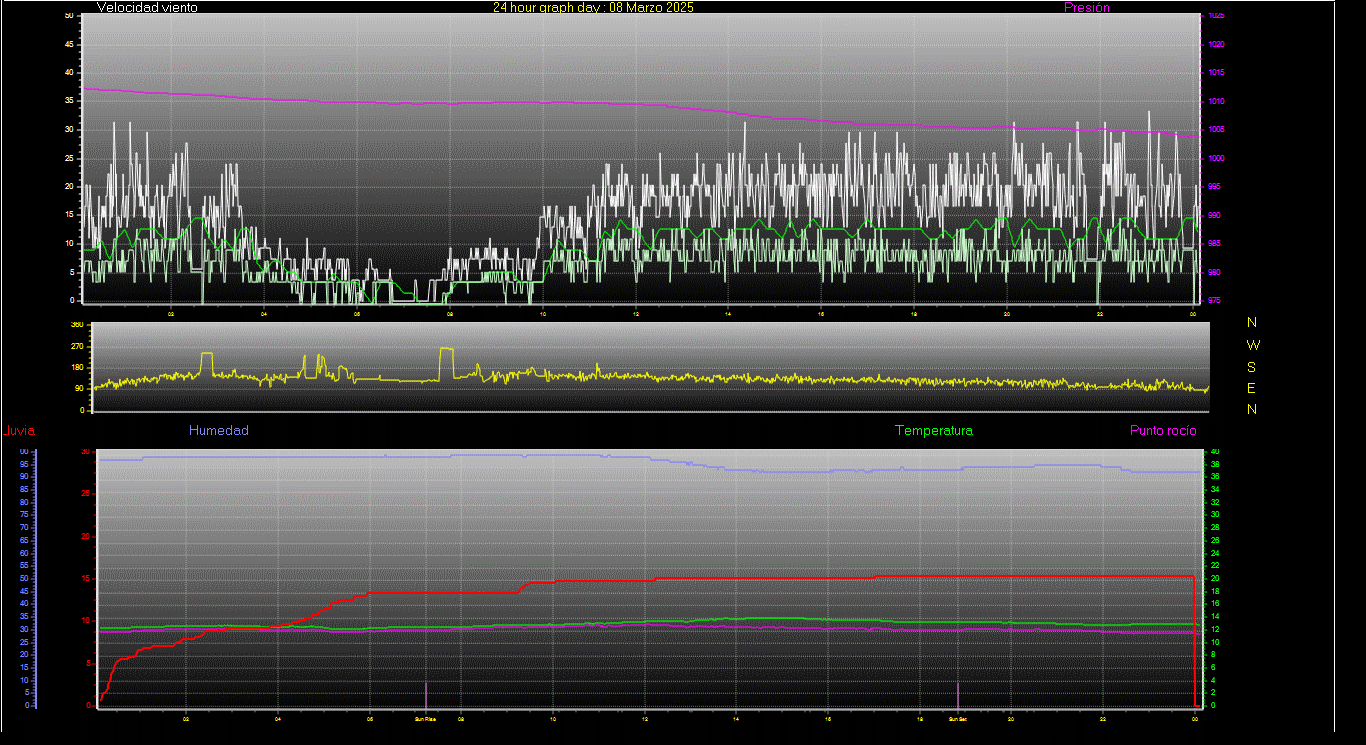This screenshot has width=1366, height=745.
Task: Click the 35 value on wind speed axis
Action: click(x=69, y=101)
